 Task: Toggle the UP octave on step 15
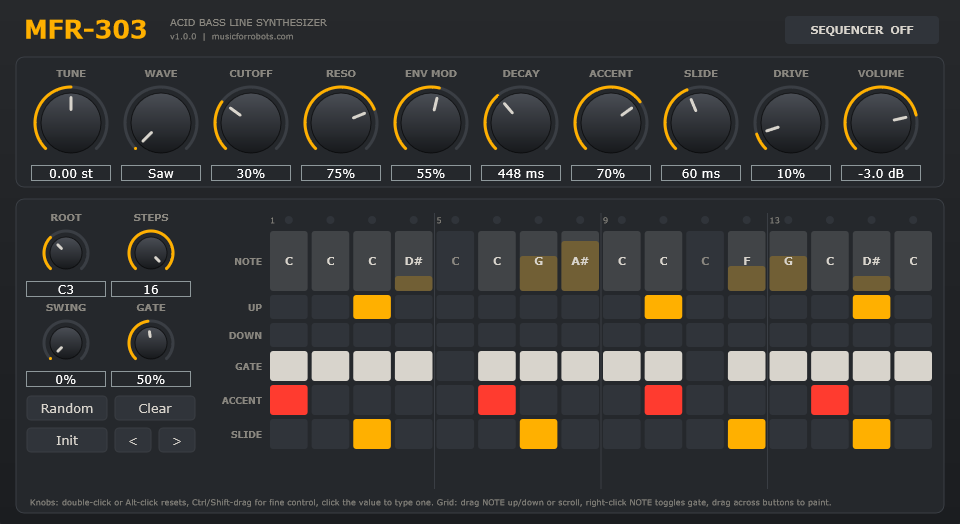(872, 307)
